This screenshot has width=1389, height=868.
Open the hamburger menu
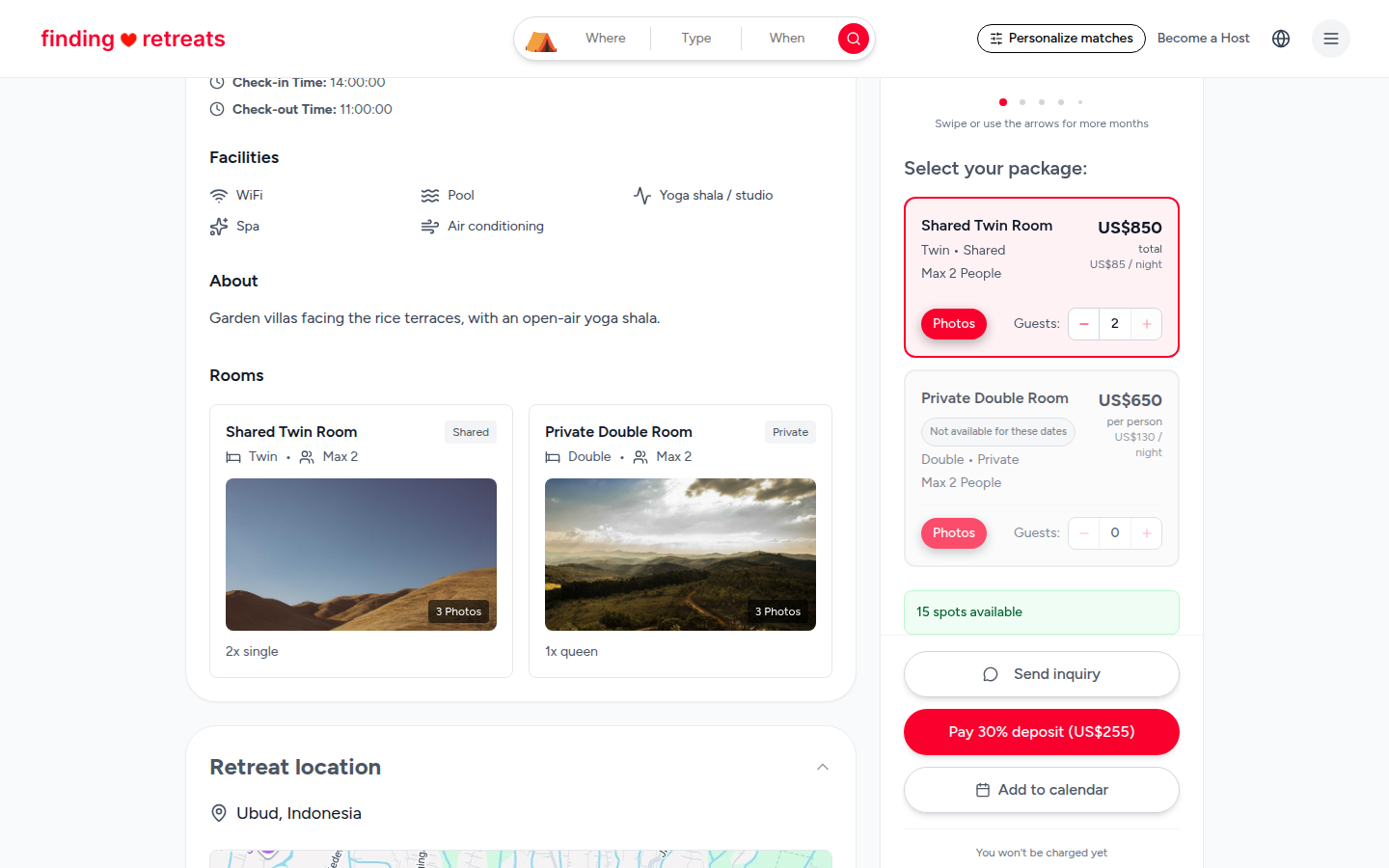pyautogui.click(x=1331, y=39)
